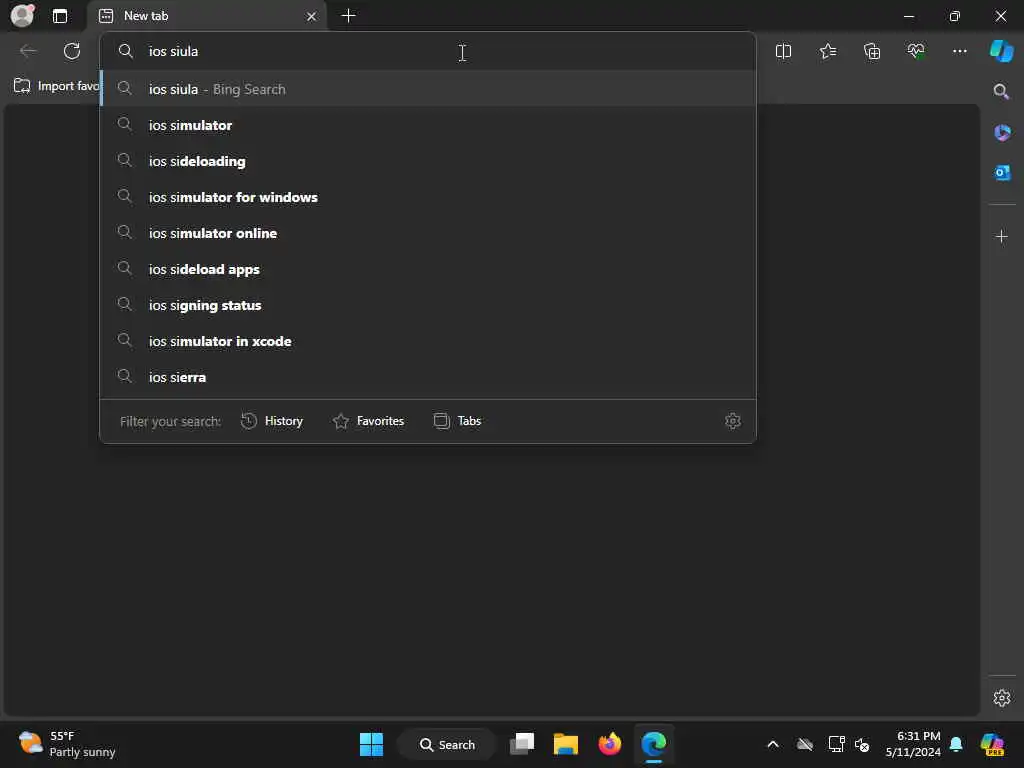Filter search by History
This screenshot has width=1024, height=768.
(x=272, y=421)
